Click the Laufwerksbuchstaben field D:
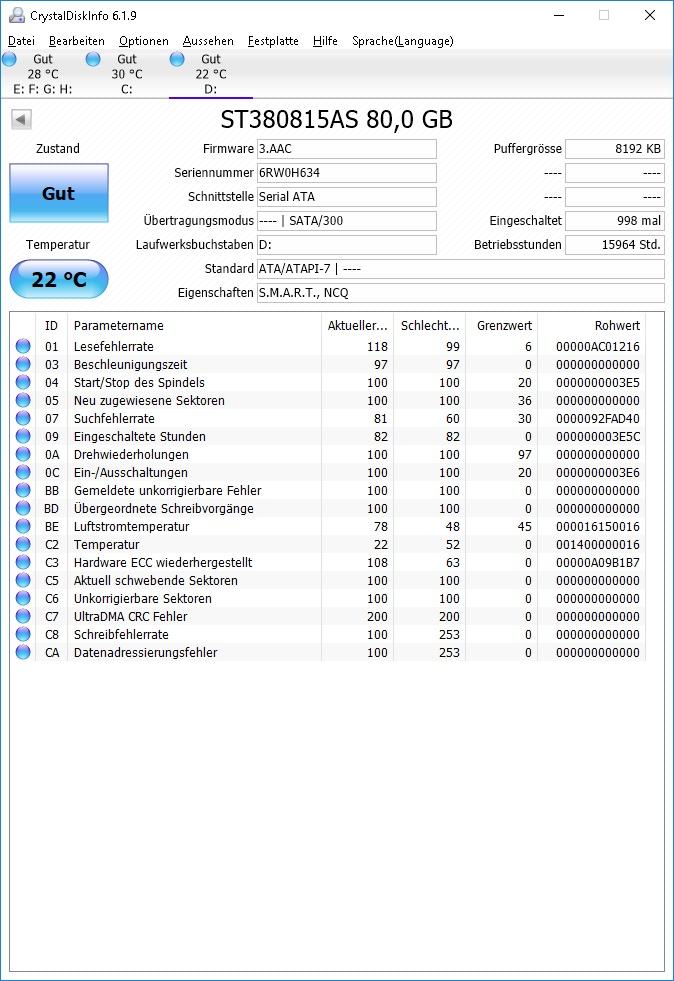Image resolution: width=674 pixels, height=981 pixels. coord(347,245)
